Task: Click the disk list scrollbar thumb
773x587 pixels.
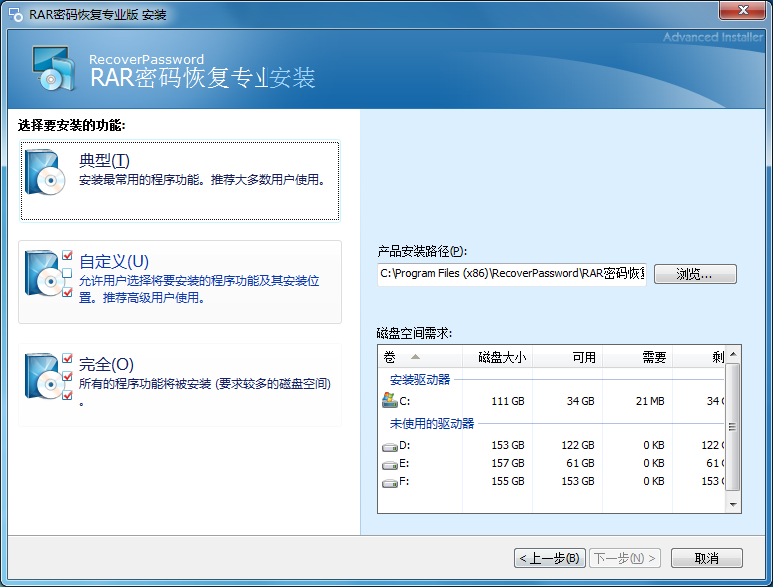Action: pos(733,427)
